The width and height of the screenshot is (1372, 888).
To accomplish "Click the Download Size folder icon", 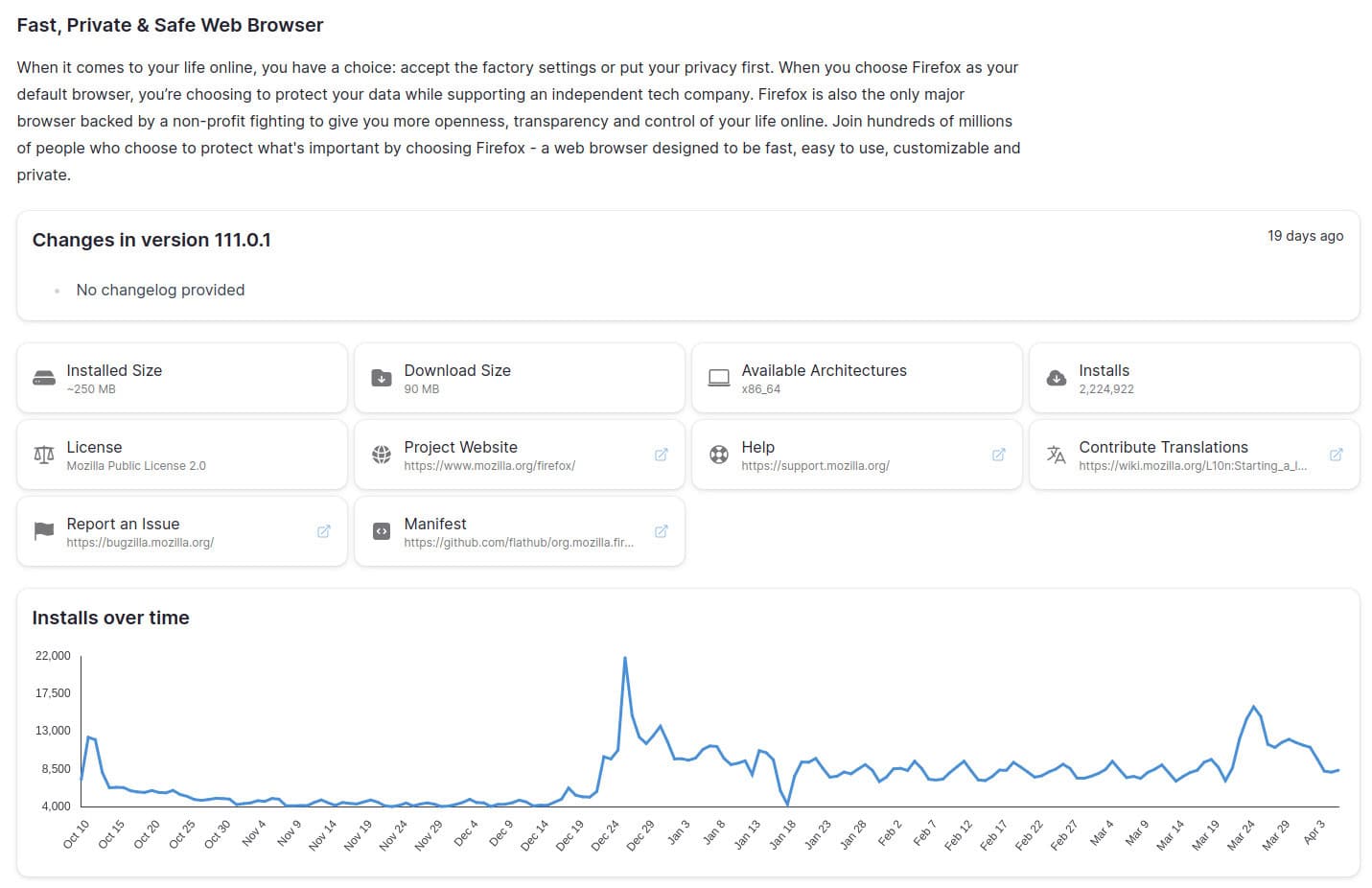I will click(382, 378).
